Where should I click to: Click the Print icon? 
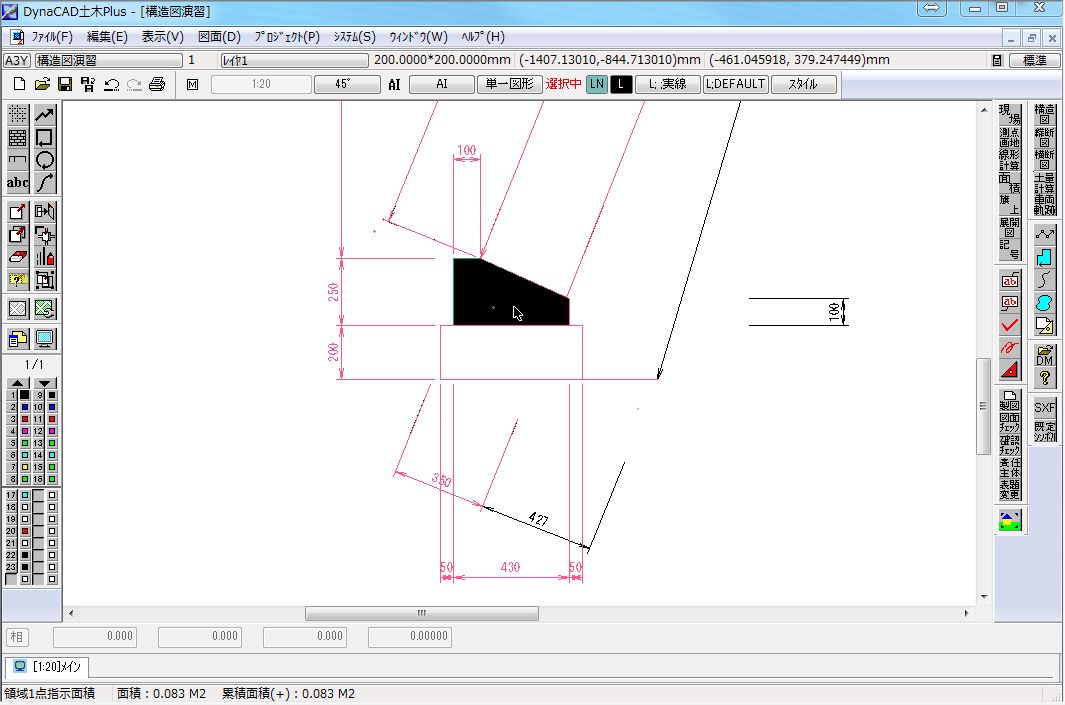(x=157, y=84)
